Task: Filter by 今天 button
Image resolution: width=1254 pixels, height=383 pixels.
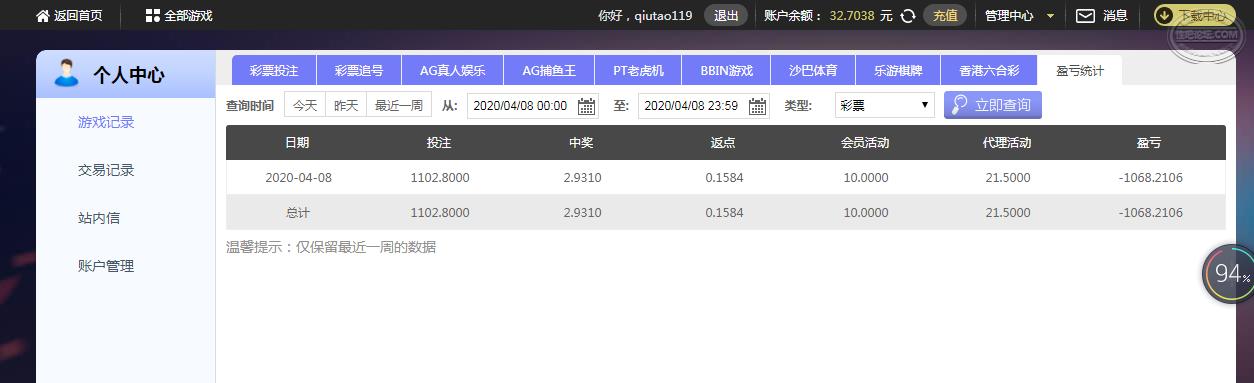Action: [305, 105]
